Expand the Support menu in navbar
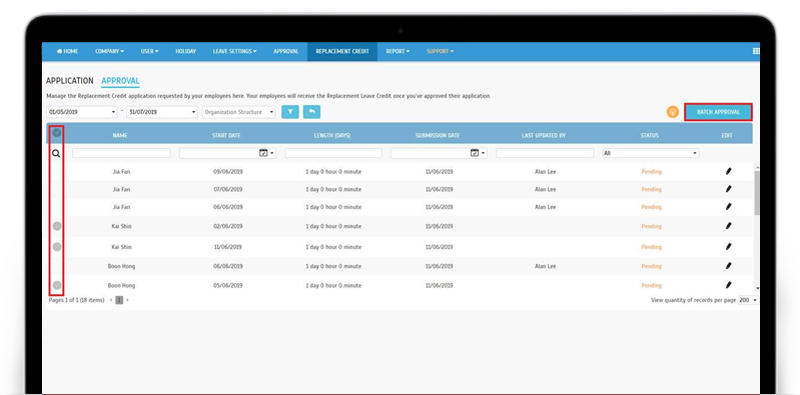This screenshot has width=800, height=395. 440,52
